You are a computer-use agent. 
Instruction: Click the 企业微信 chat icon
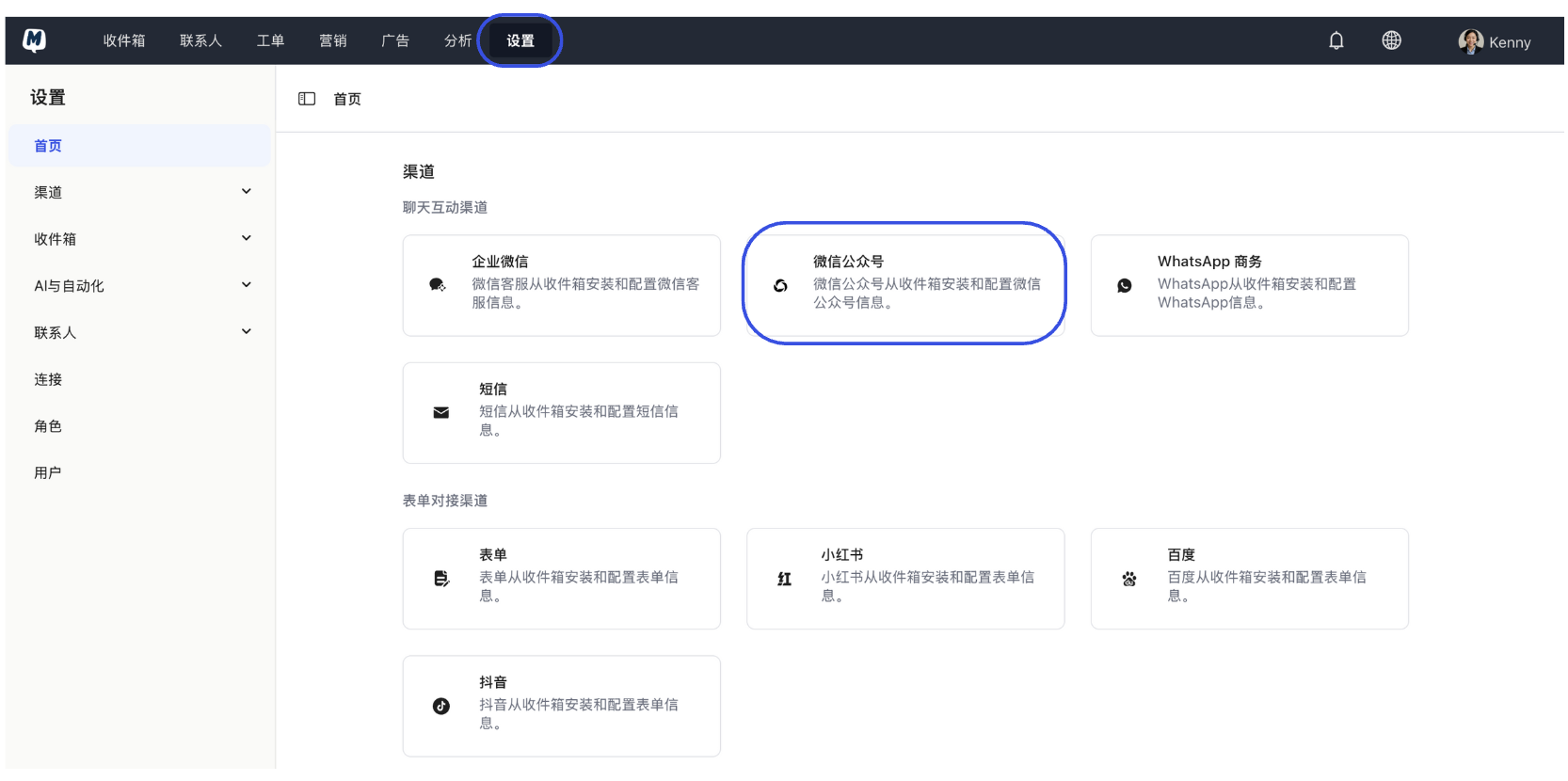coord(438,285)
